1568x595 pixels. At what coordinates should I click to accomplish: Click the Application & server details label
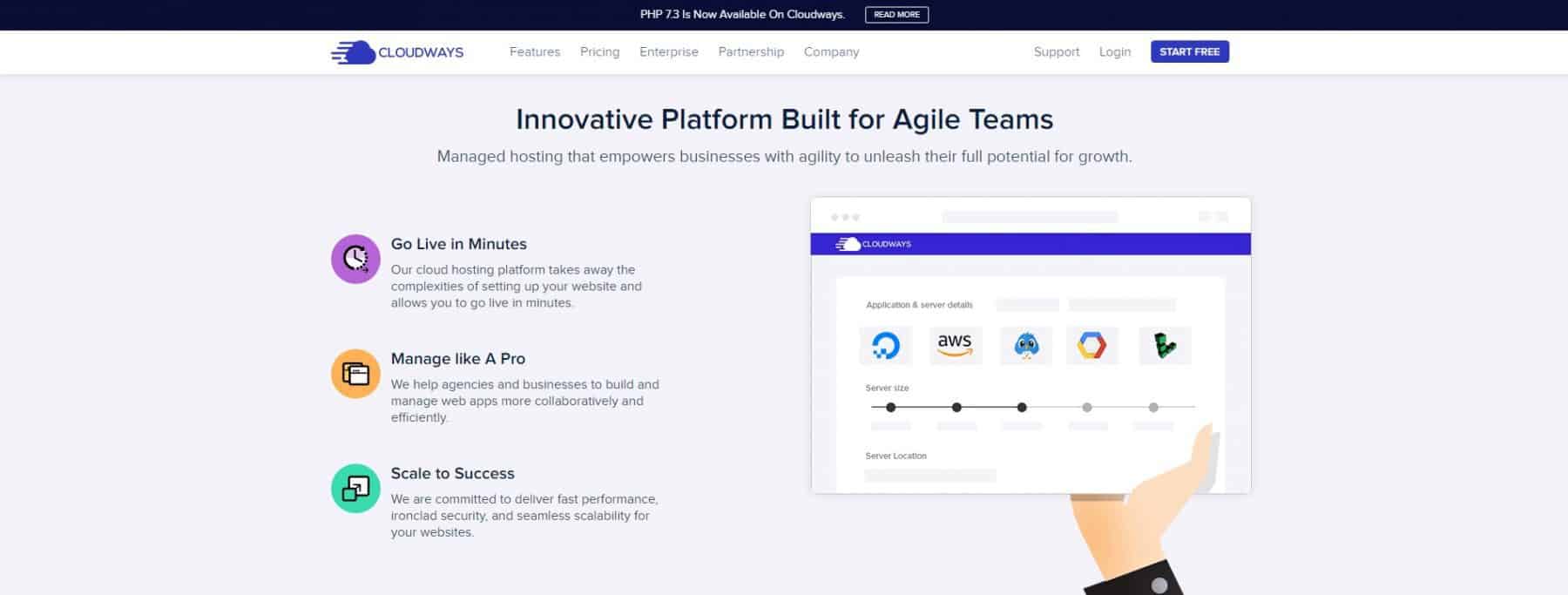(x=919, y=305)
